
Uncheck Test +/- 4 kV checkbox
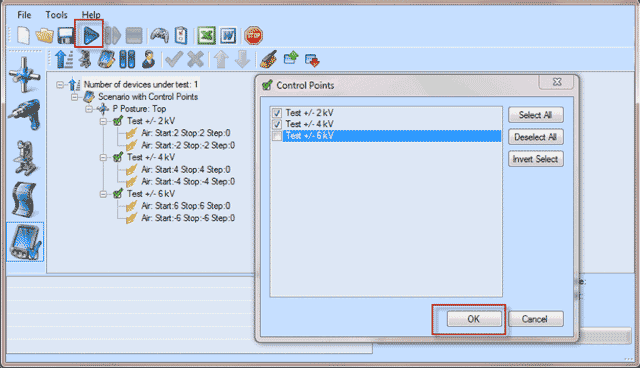click(x=277, y=124)
